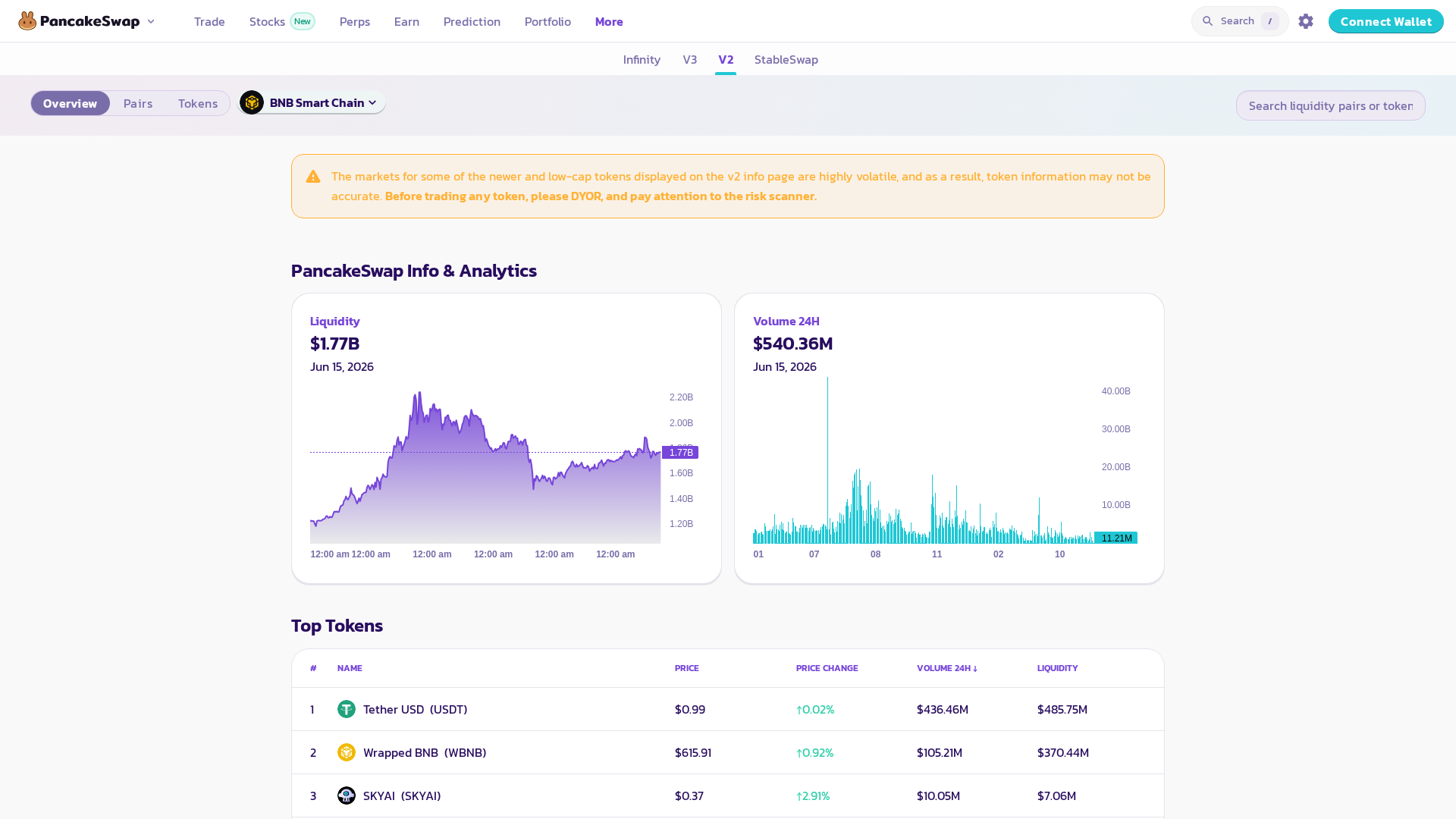Click the Tether USD token icon

point(347,709)
